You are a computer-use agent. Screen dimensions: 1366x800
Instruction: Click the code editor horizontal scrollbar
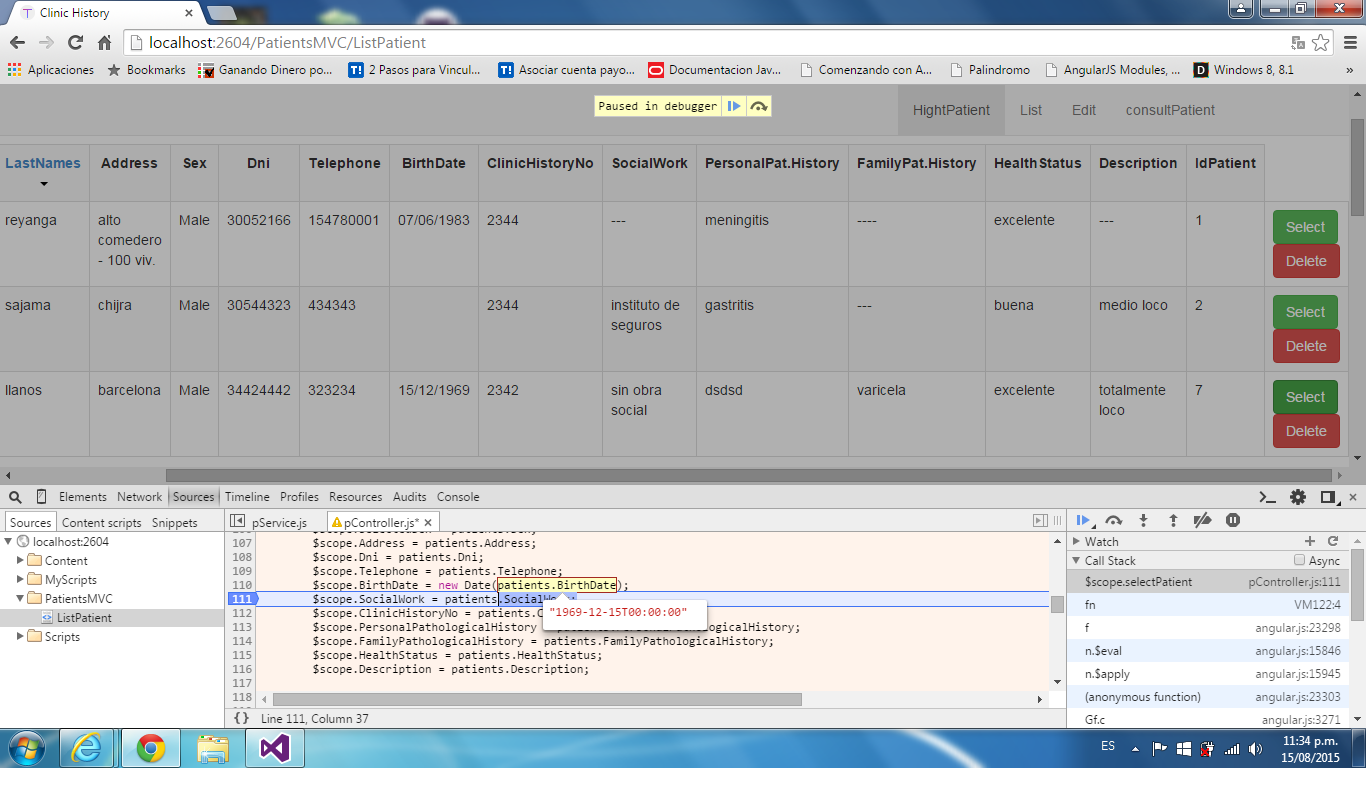pos(537,699)
